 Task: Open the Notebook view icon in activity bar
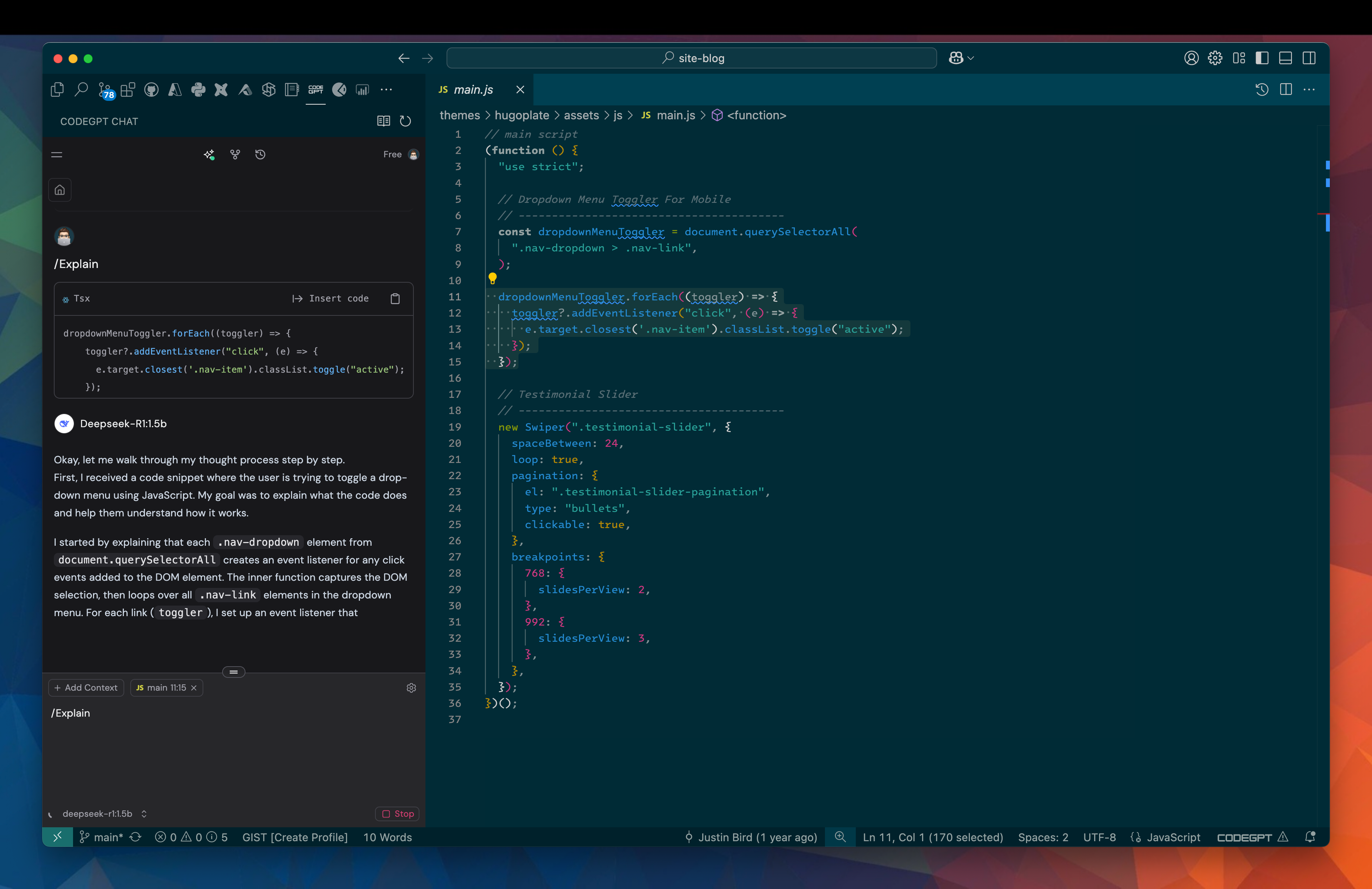pyautogui.click(x=292, y=89)
